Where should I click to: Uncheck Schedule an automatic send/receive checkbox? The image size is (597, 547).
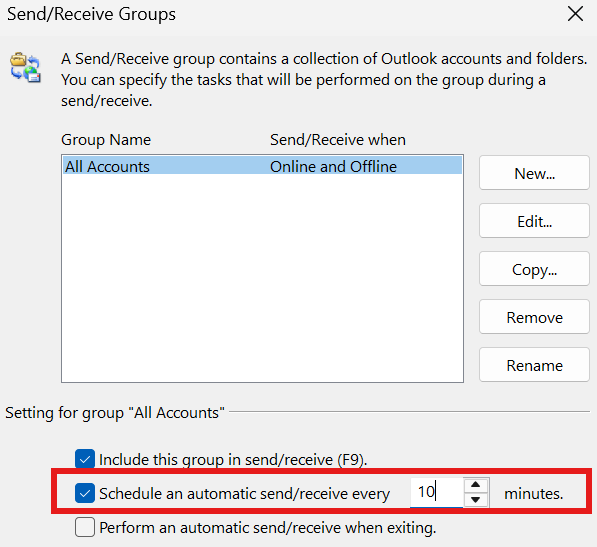point(85,493)
